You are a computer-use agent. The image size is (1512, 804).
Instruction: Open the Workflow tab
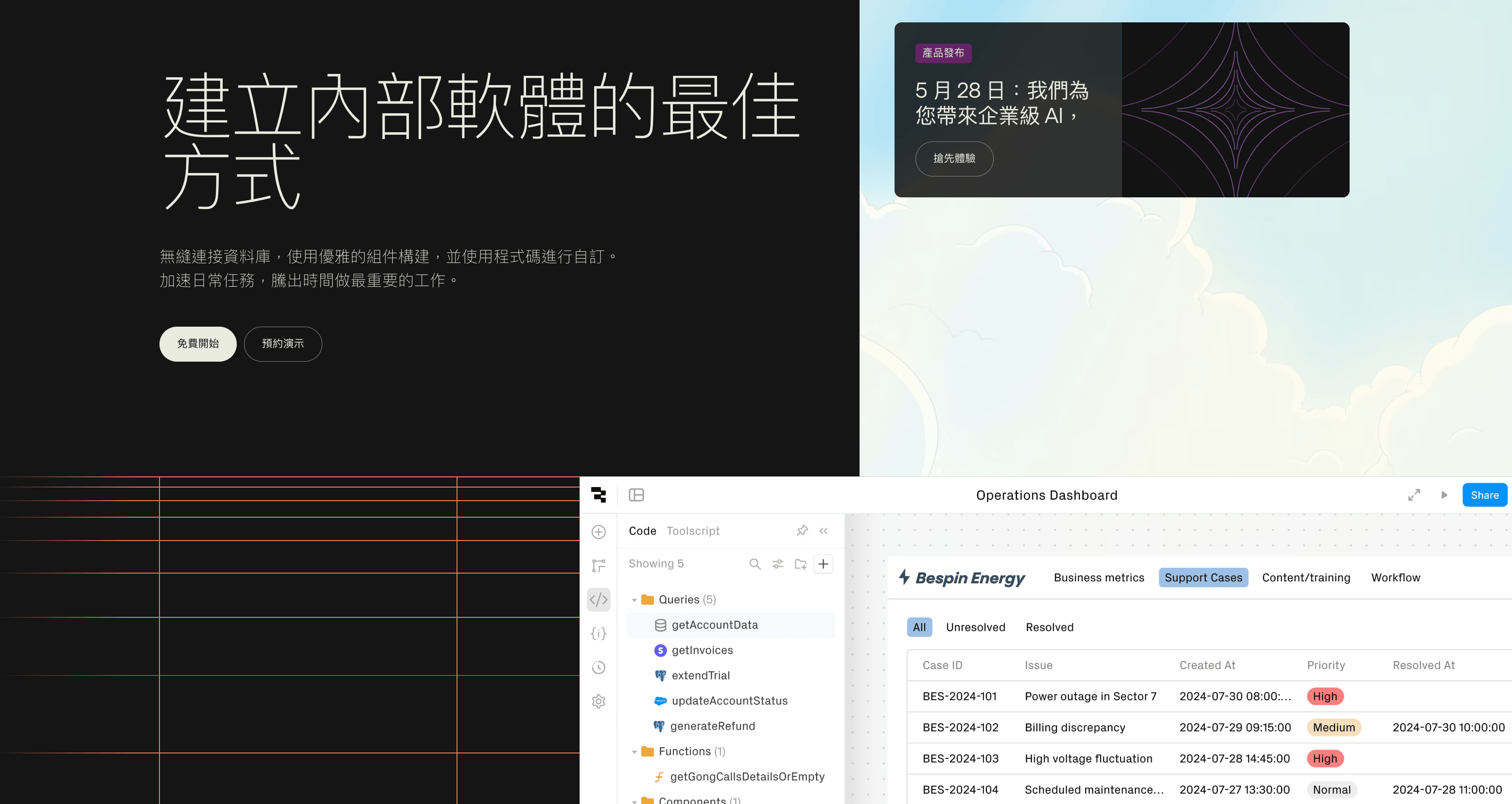(x=1395, y=577)
